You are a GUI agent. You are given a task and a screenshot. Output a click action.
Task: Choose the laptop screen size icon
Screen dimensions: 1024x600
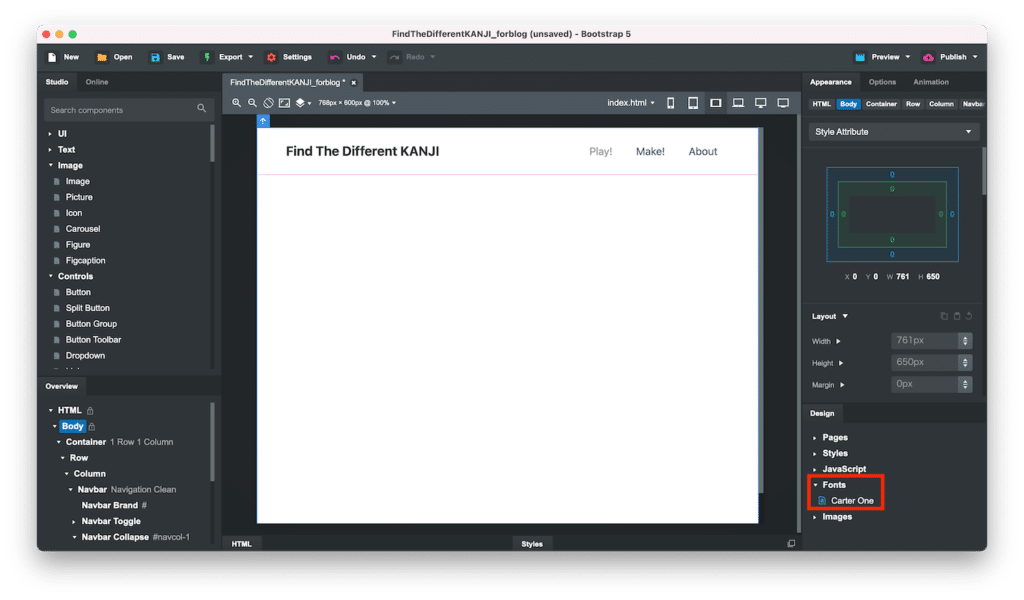(738, 103)
